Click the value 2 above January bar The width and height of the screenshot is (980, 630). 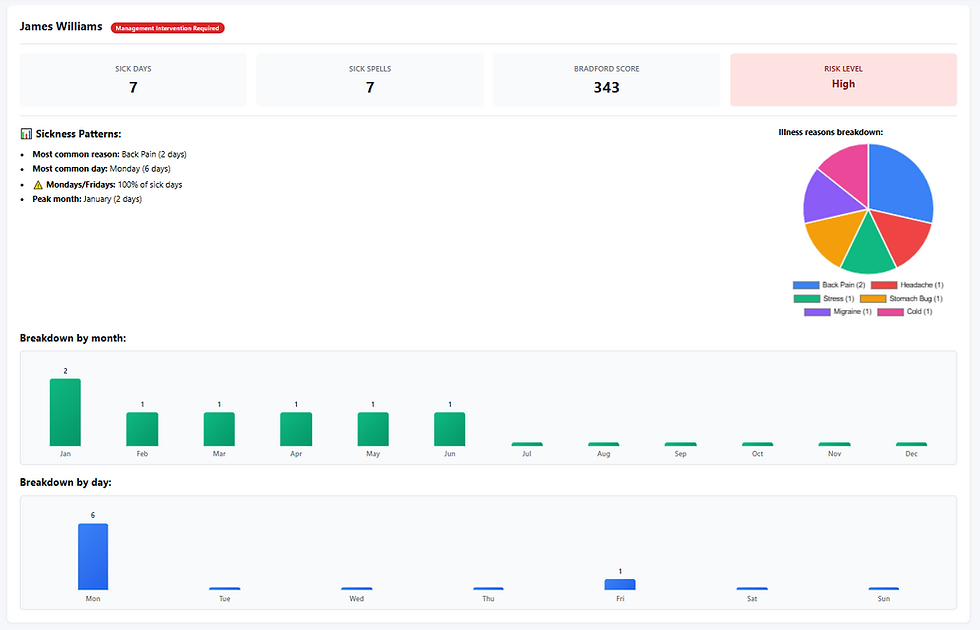click(x=65, y=371)
